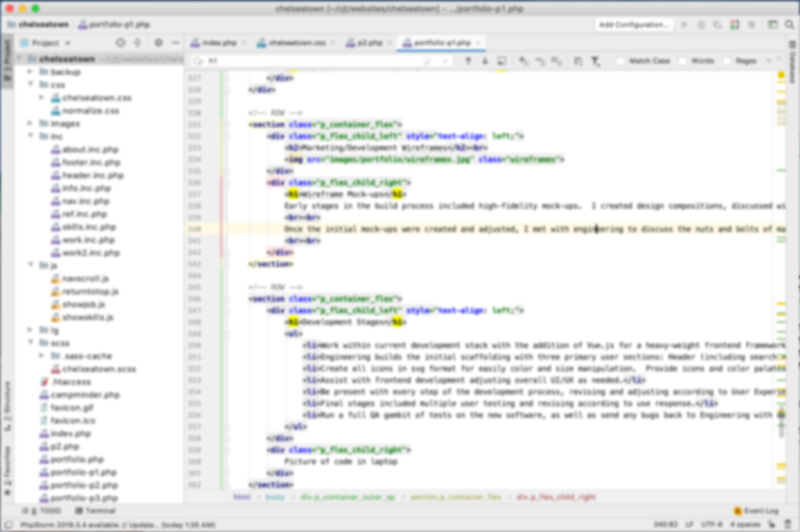Hide the Project panel with the minimize icon

click(176, 43)
